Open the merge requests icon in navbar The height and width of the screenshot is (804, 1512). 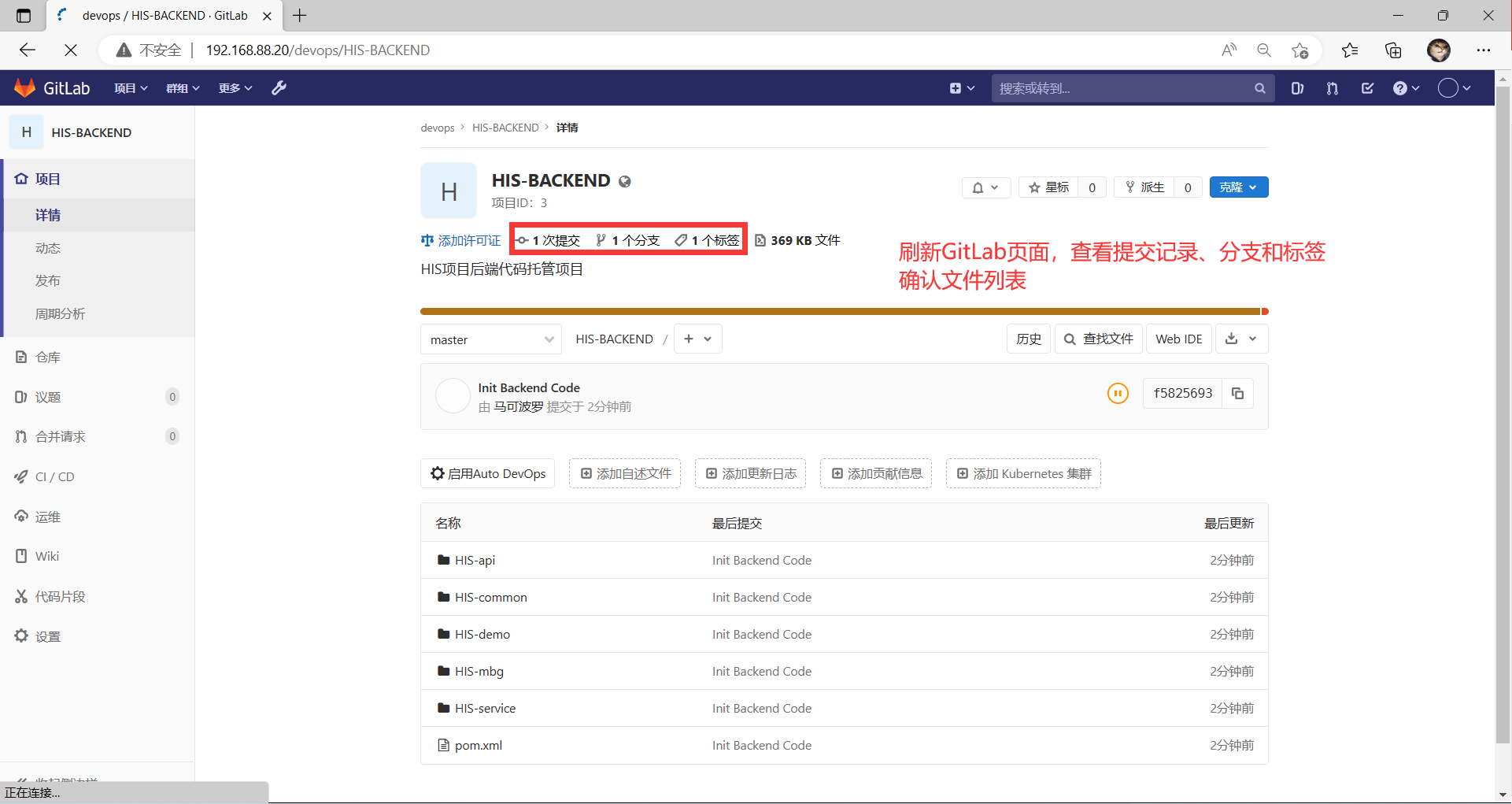tap(1332, 88)
